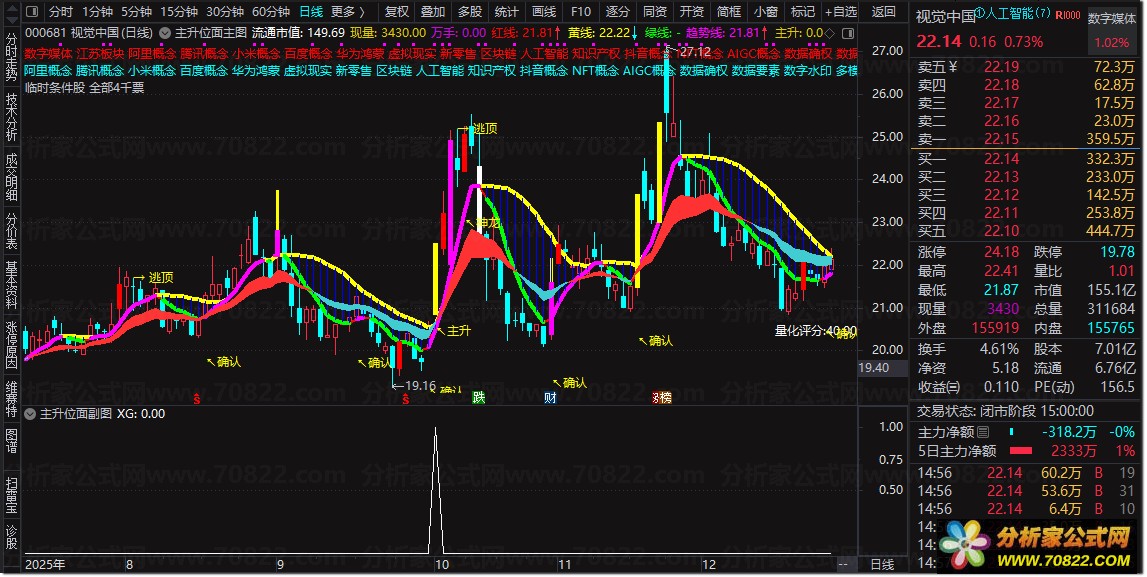Screen dimensions: 1147x577
Task: Expand the 更多 periods menu
Action: point(347,12)
